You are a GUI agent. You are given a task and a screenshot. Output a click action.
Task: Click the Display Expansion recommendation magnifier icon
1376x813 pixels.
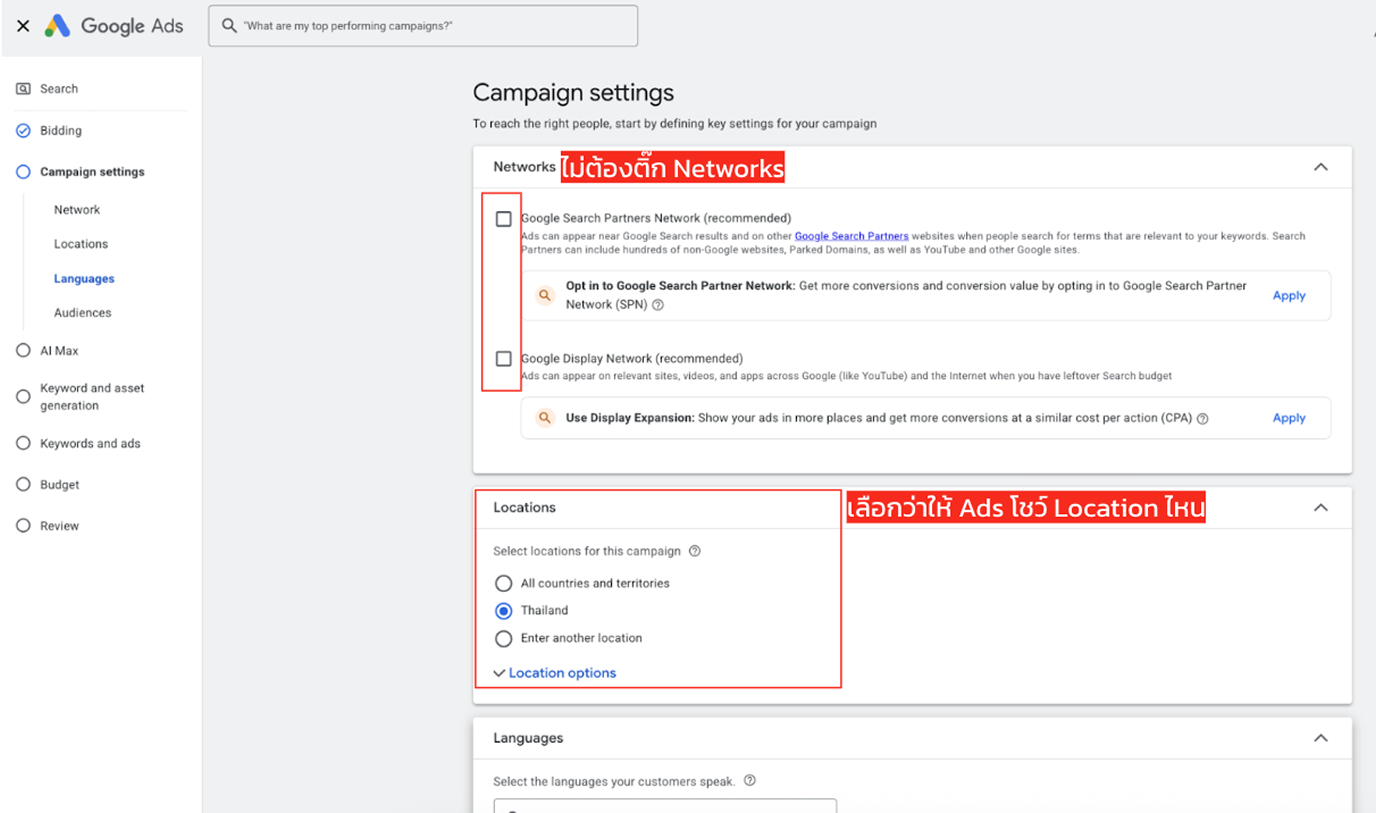coord(544,418)
